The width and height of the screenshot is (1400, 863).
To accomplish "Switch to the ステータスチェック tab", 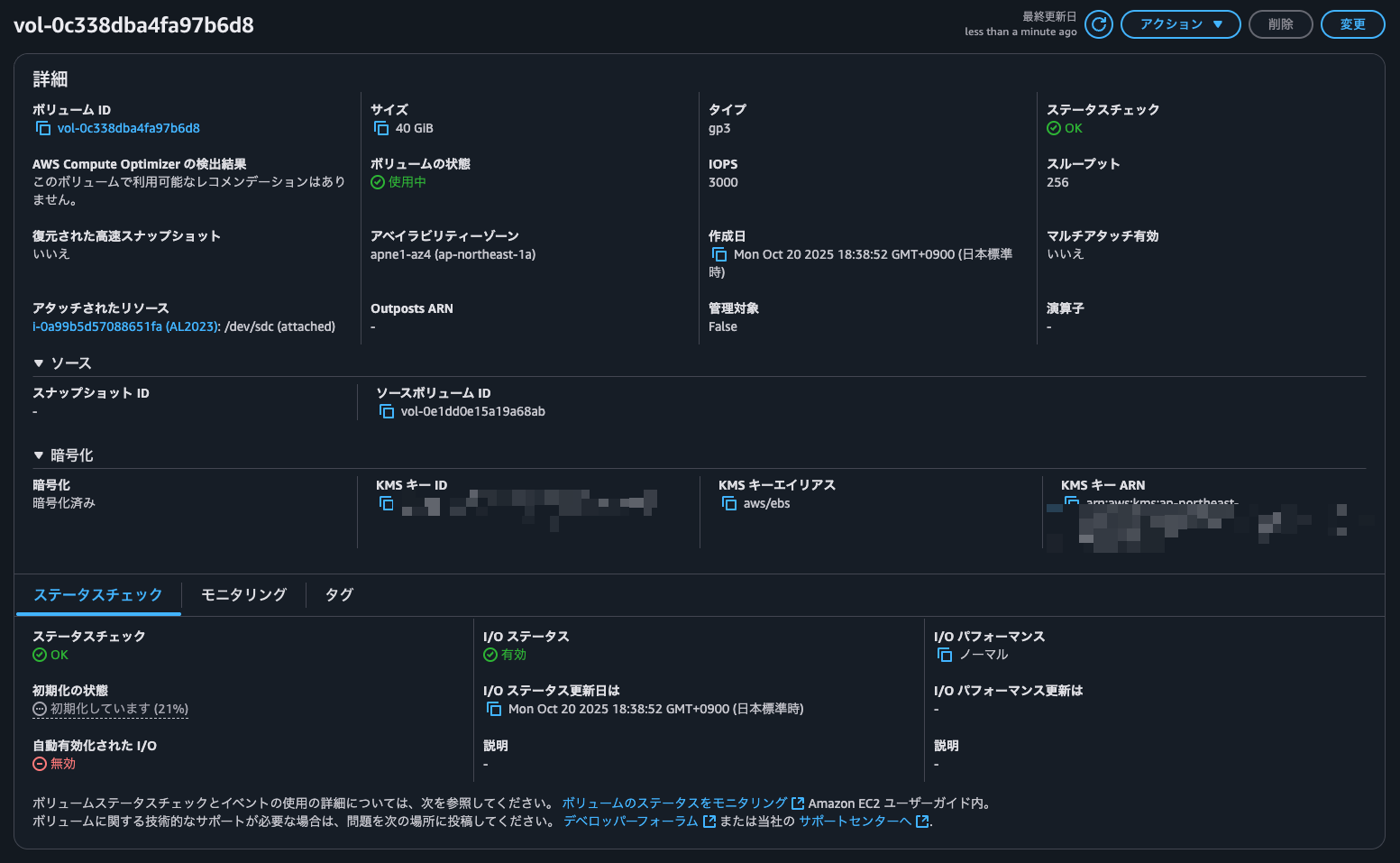I will 98,595.
